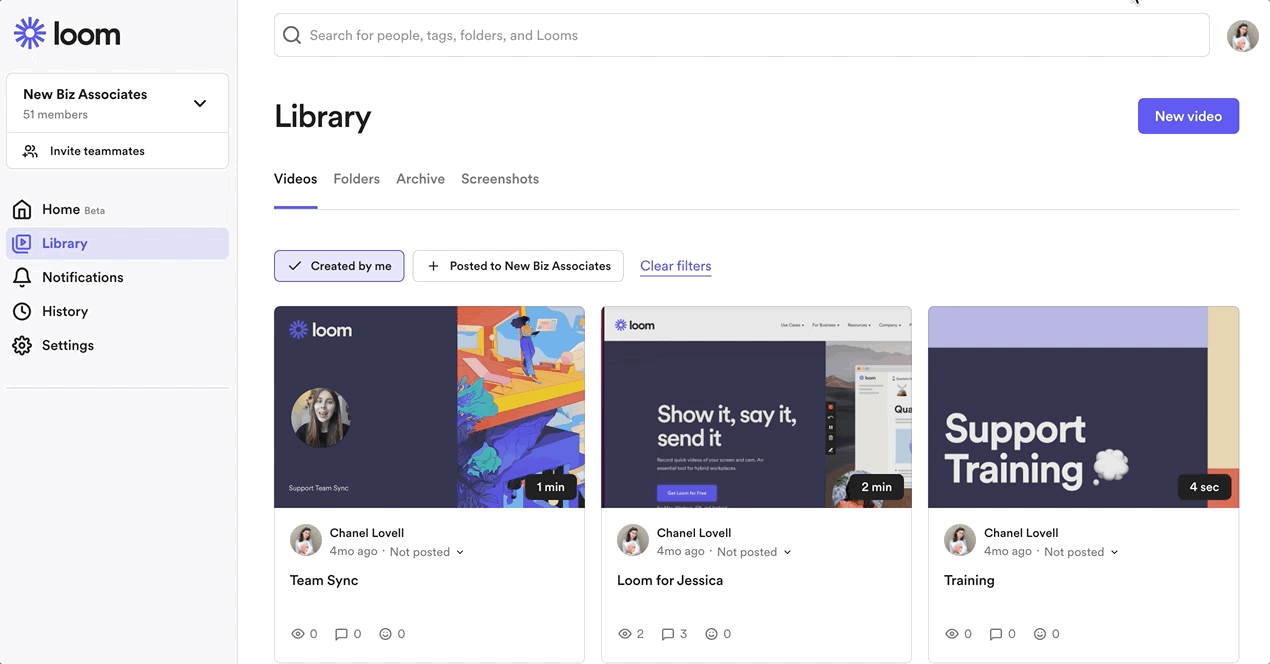Click the search field for people, tags, folders

741,35
